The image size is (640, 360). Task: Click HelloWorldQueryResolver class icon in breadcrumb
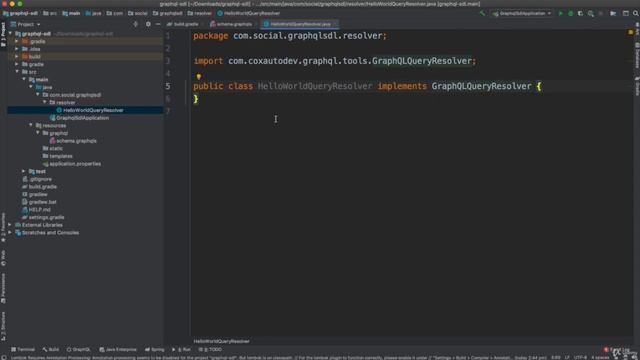tap(220, 13)
